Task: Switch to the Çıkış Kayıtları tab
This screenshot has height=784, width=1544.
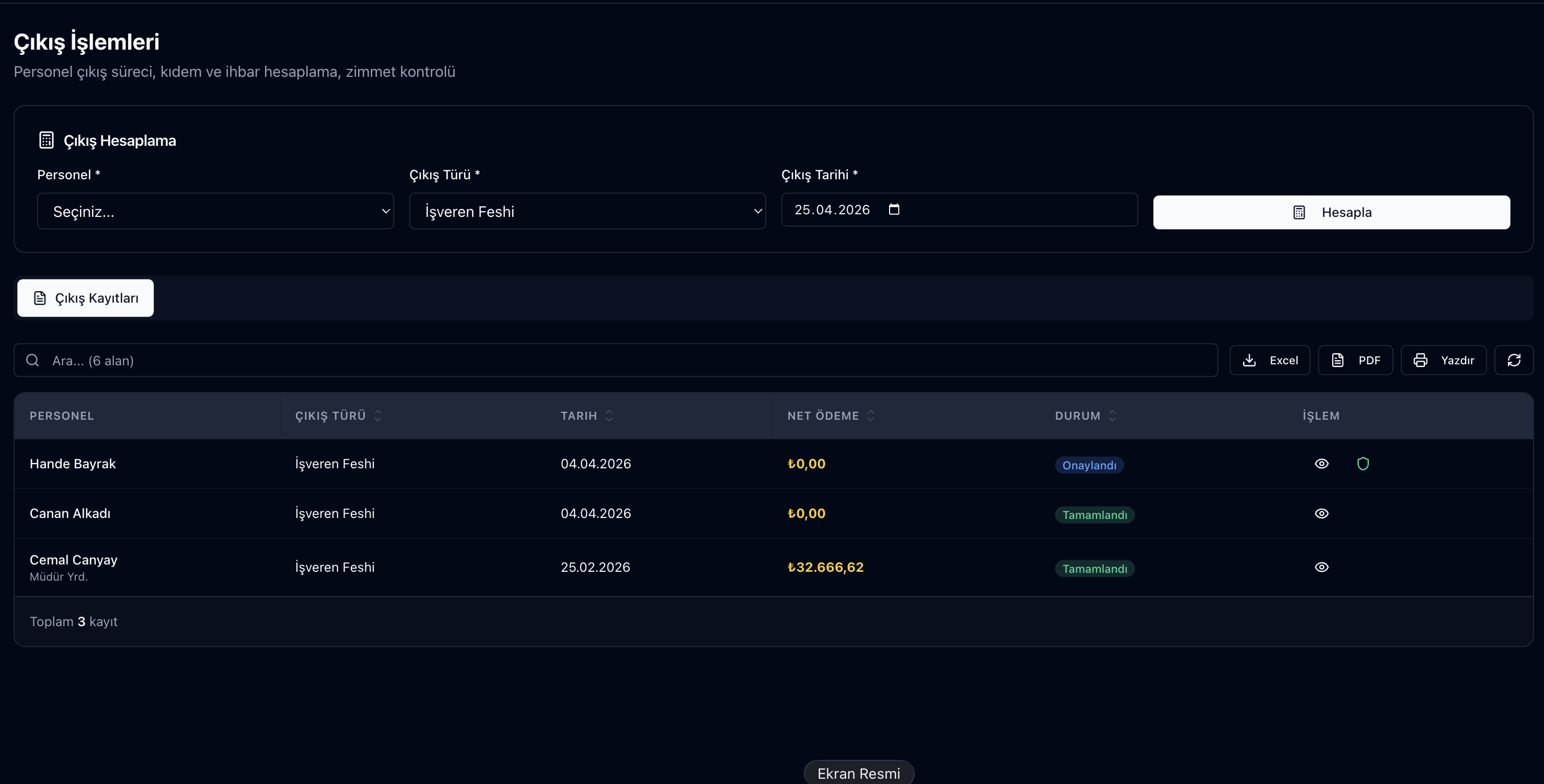Action: (x=85, y=298)
